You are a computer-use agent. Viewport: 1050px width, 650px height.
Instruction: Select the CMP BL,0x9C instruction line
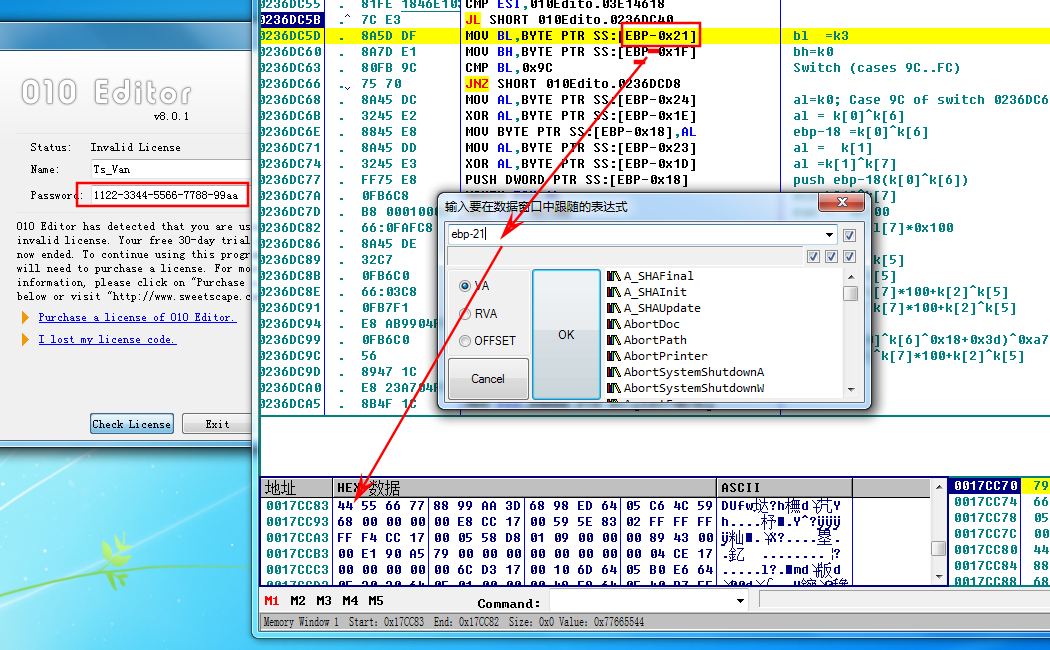508,68
